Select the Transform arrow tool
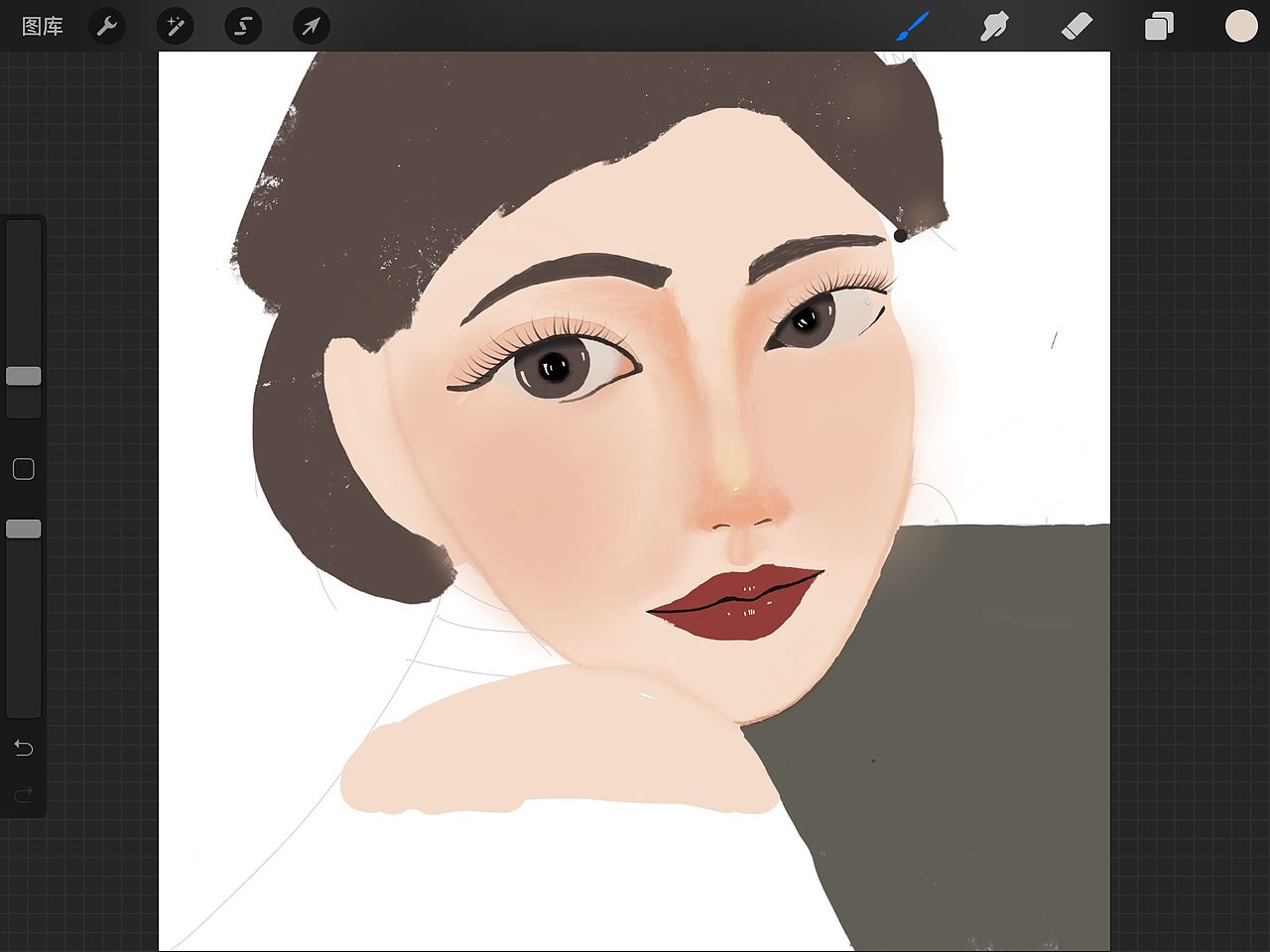Image resolution: width=1270 pixels, height=952 pixels. [310, 26]
